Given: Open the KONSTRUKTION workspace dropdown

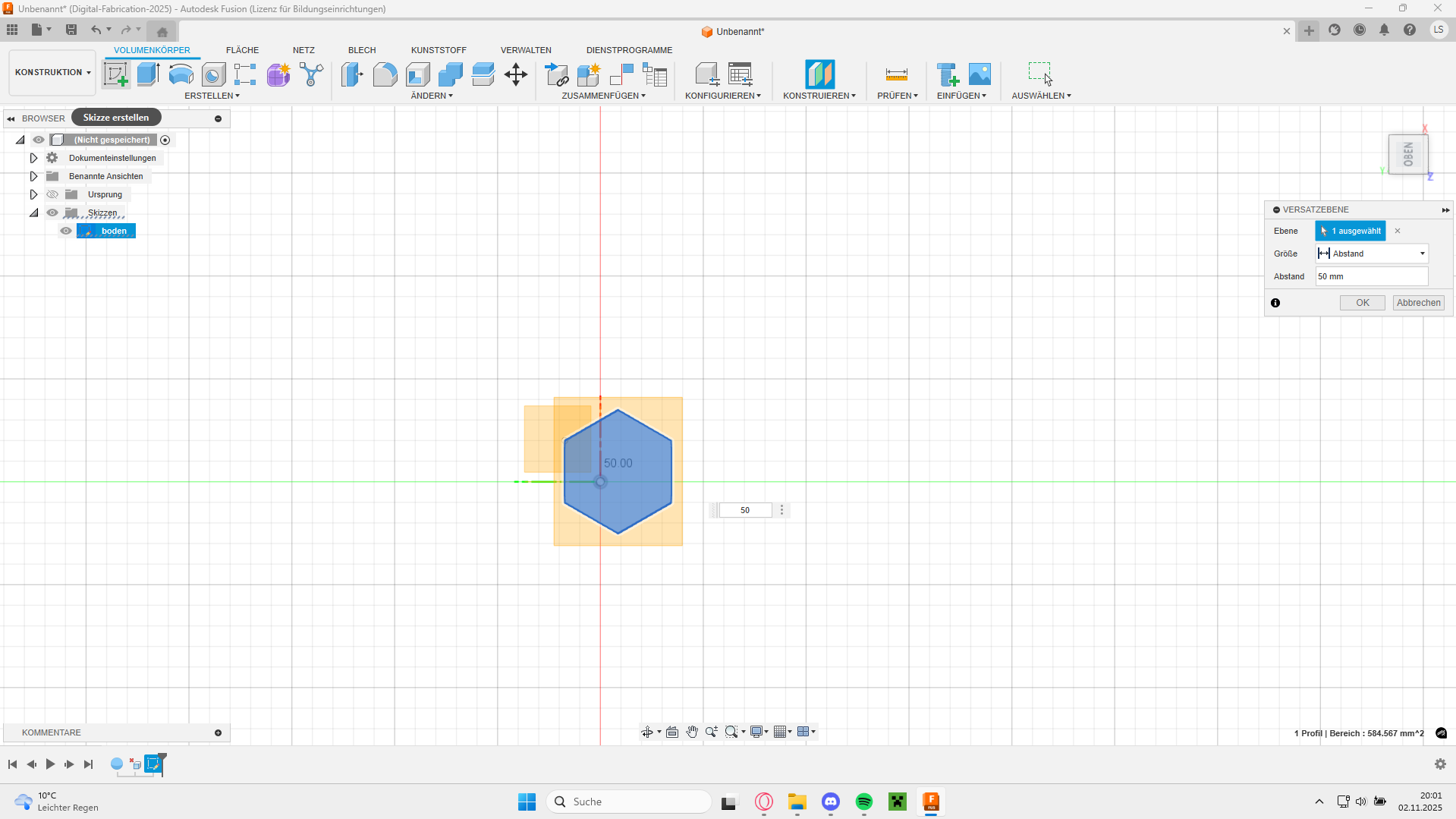Looking at the screenshot, I should pyautogui.click(x=52, y=72).
